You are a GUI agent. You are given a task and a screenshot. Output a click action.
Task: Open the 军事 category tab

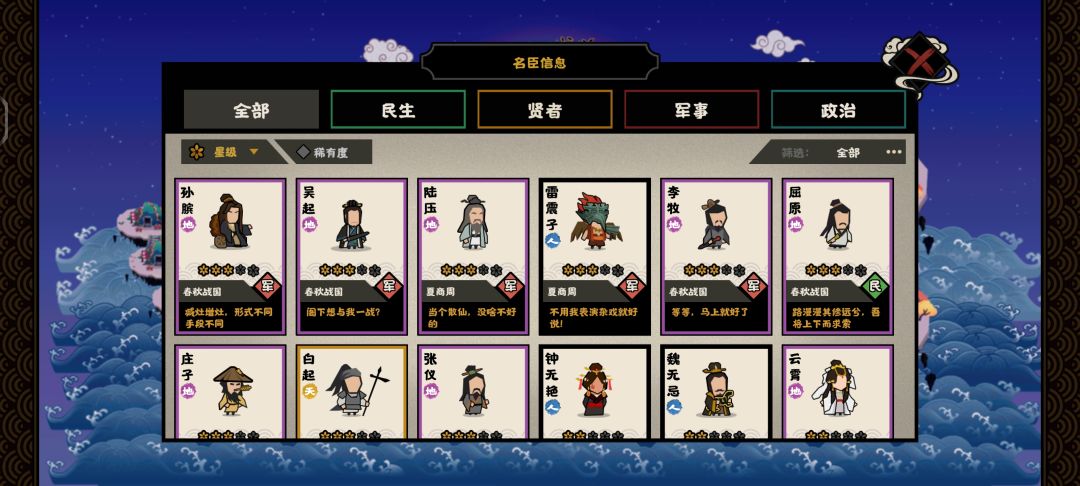(692, 109)
